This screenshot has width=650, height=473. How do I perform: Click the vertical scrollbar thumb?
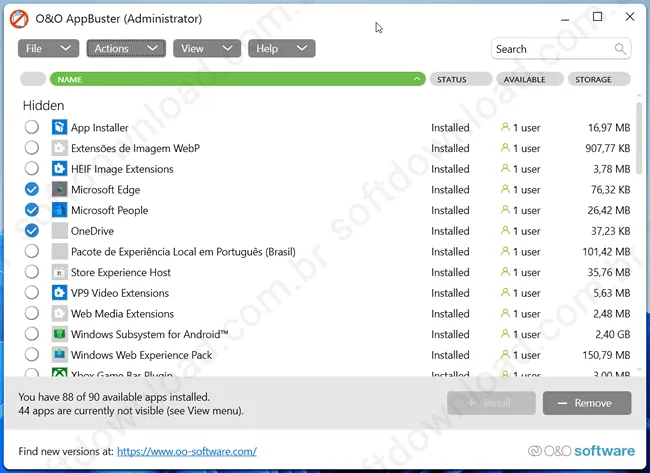tap(639, 139)
